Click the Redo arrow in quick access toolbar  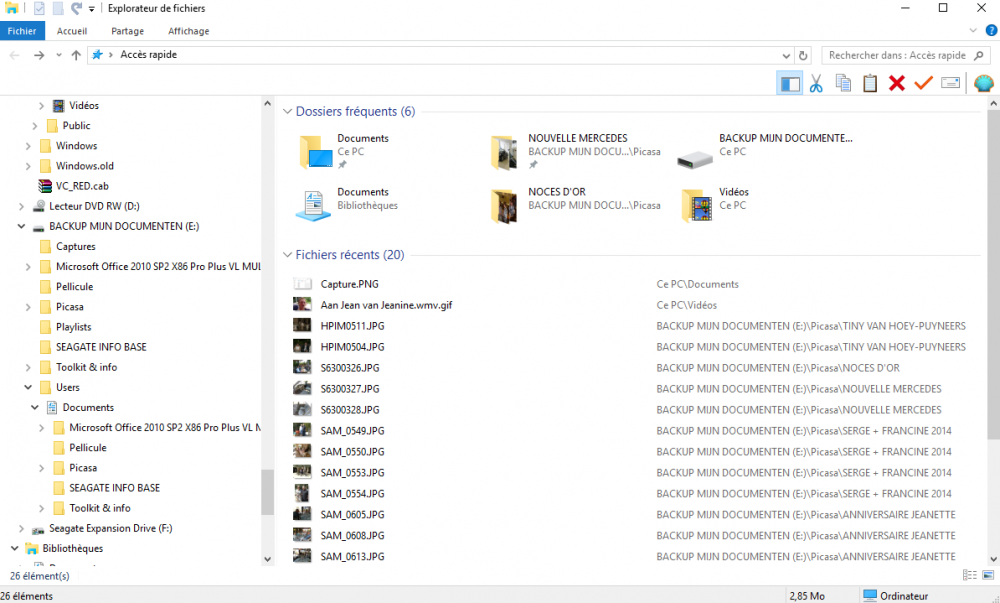74,8
